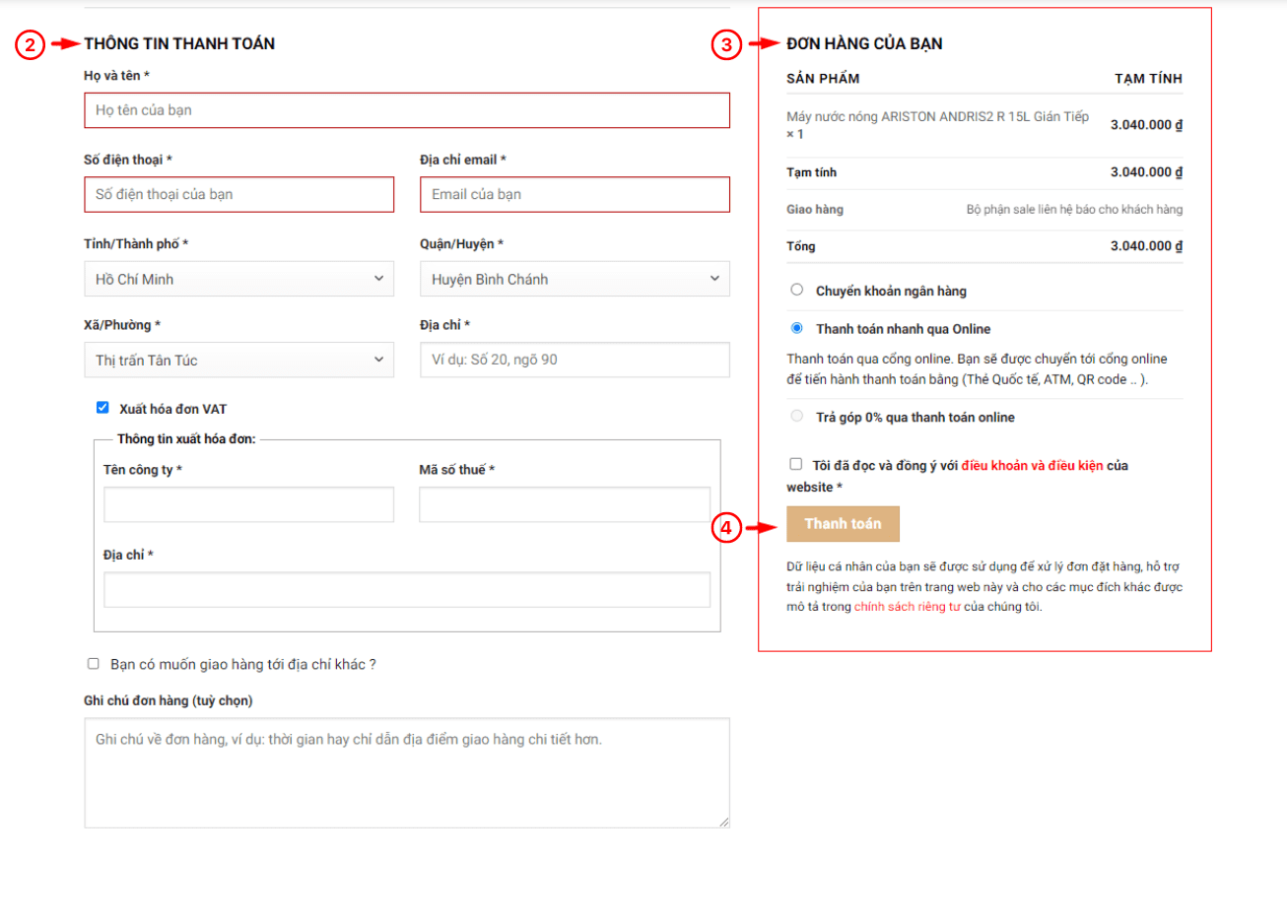Select Chuyển khoản ngân hàng payment option
The height and width of the screenshot is (924, 1288).
797,290
